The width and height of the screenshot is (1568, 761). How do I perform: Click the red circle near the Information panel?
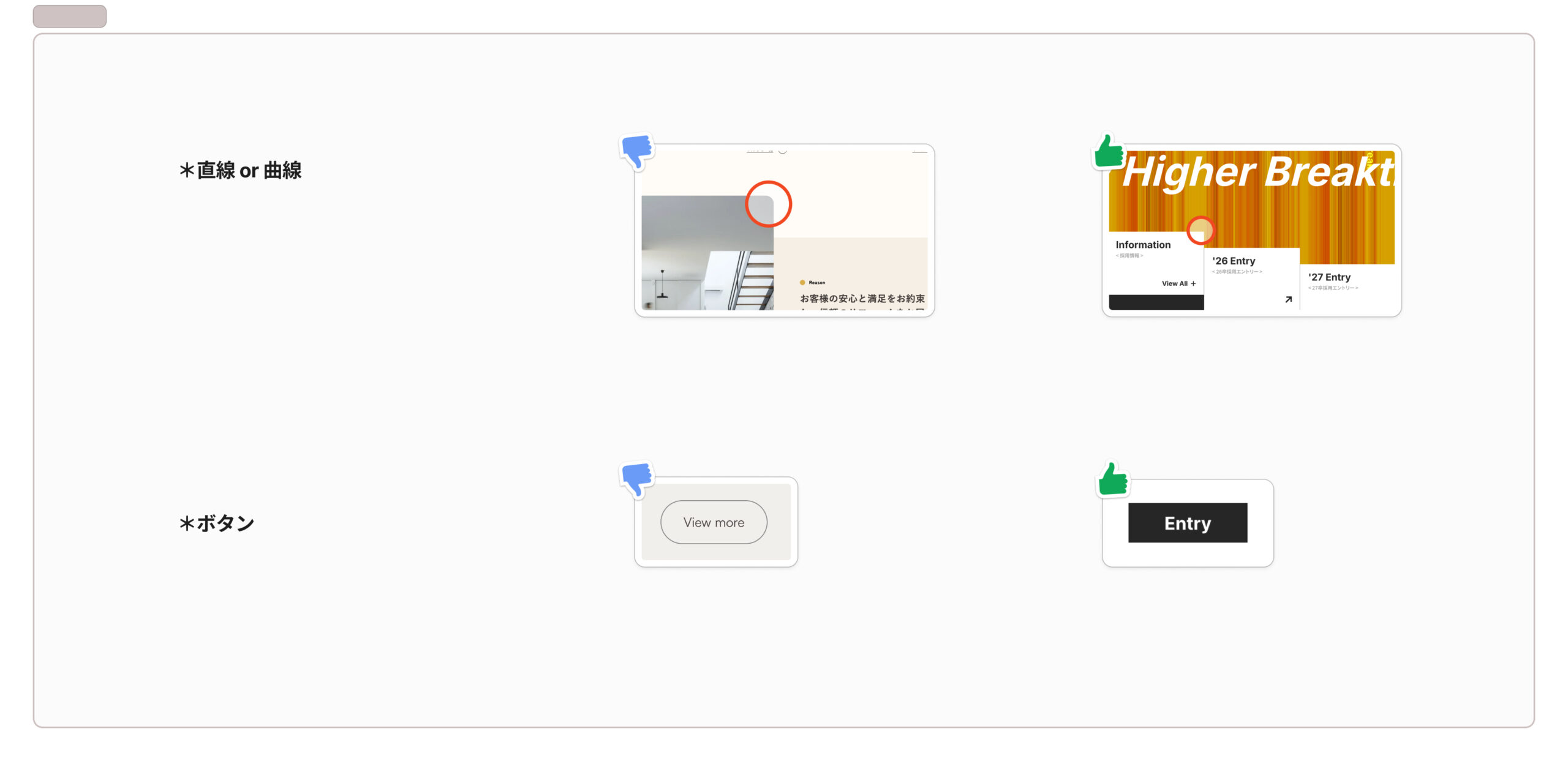point(1200,230)
